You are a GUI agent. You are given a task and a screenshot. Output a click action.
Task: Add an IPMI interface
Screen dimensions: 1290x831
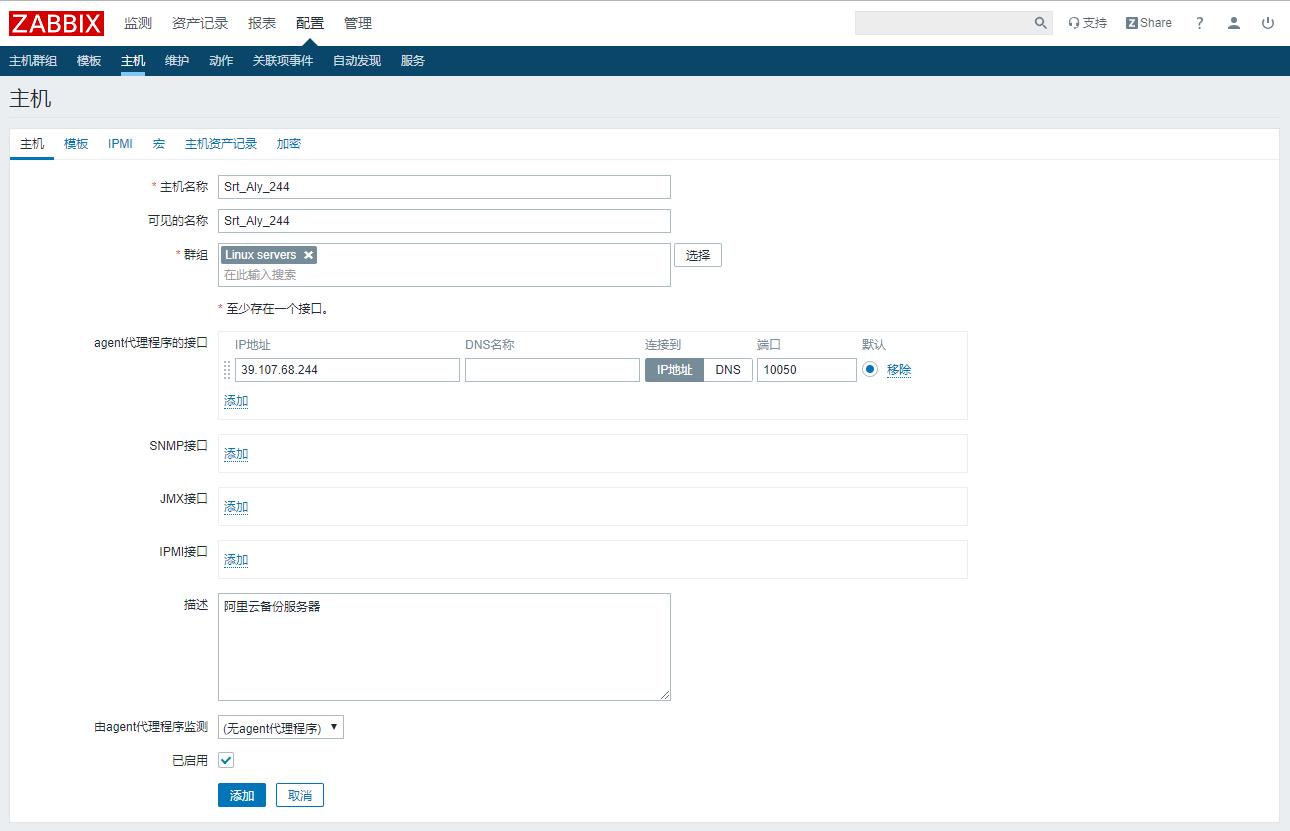click(236, 560)
